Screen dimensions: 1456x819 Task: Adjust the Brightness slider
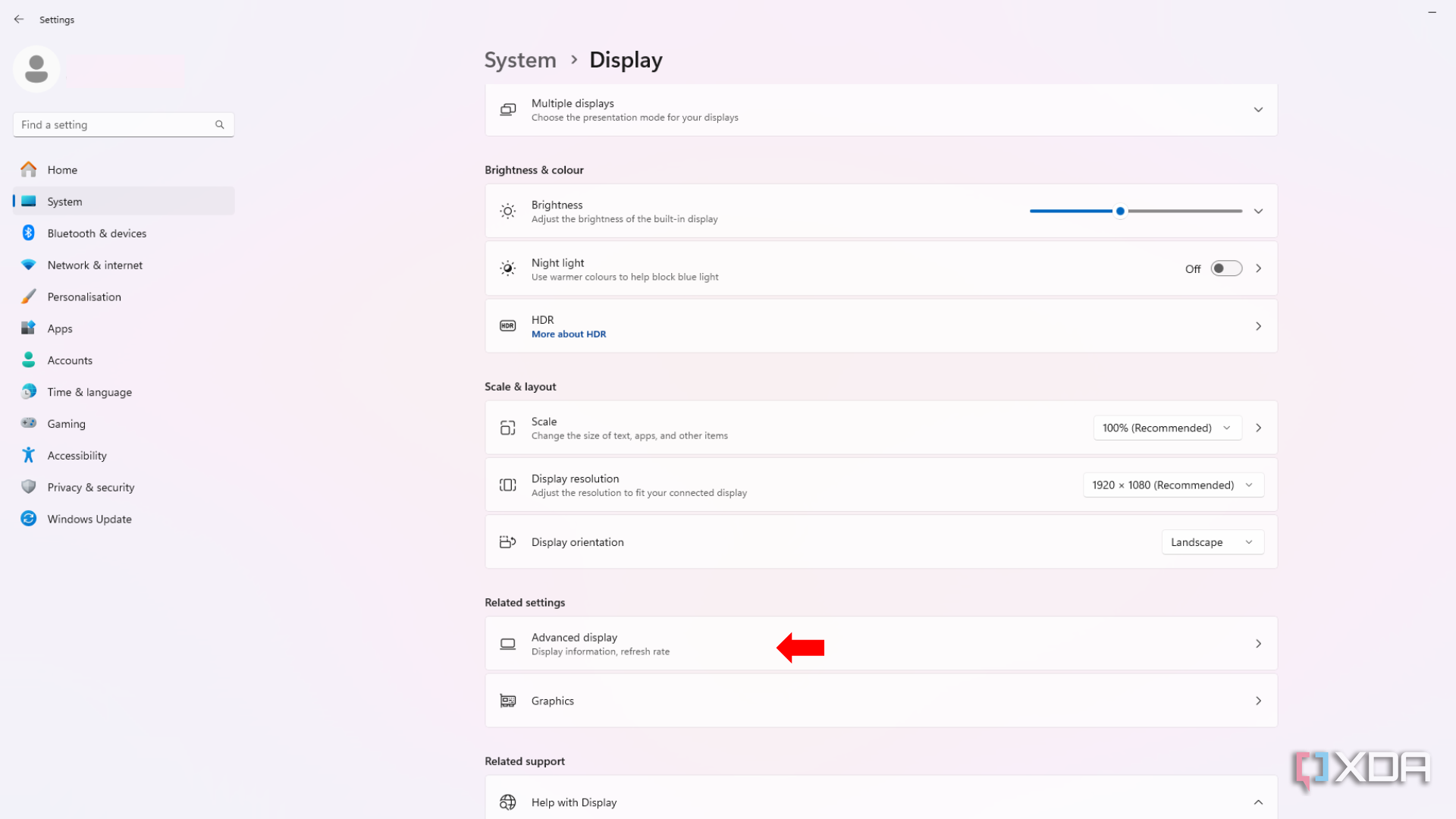(1120, 211)
